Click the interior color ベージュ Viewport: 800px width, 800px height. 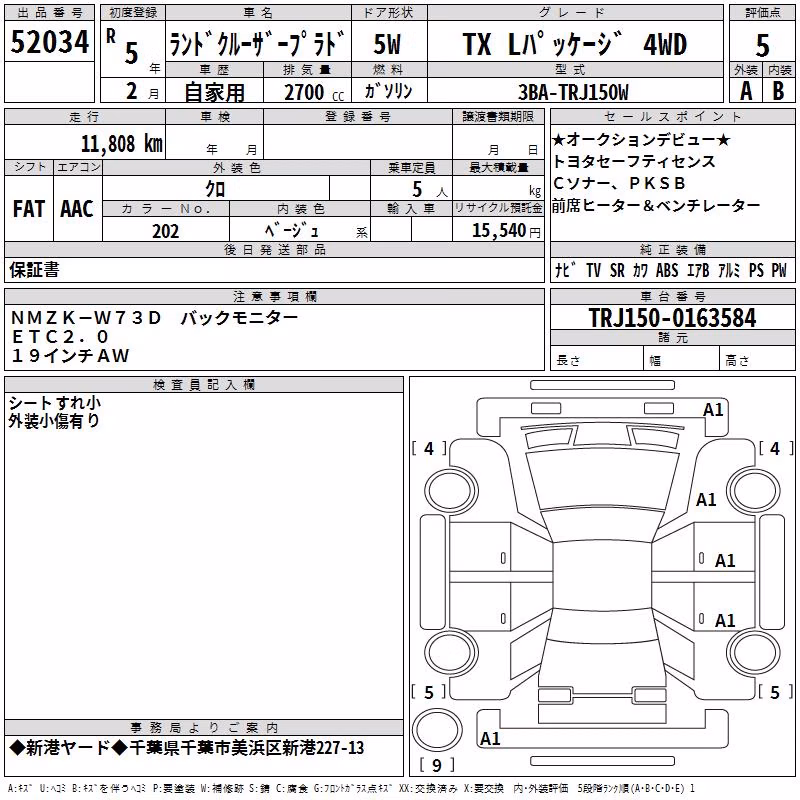(293, 231)
